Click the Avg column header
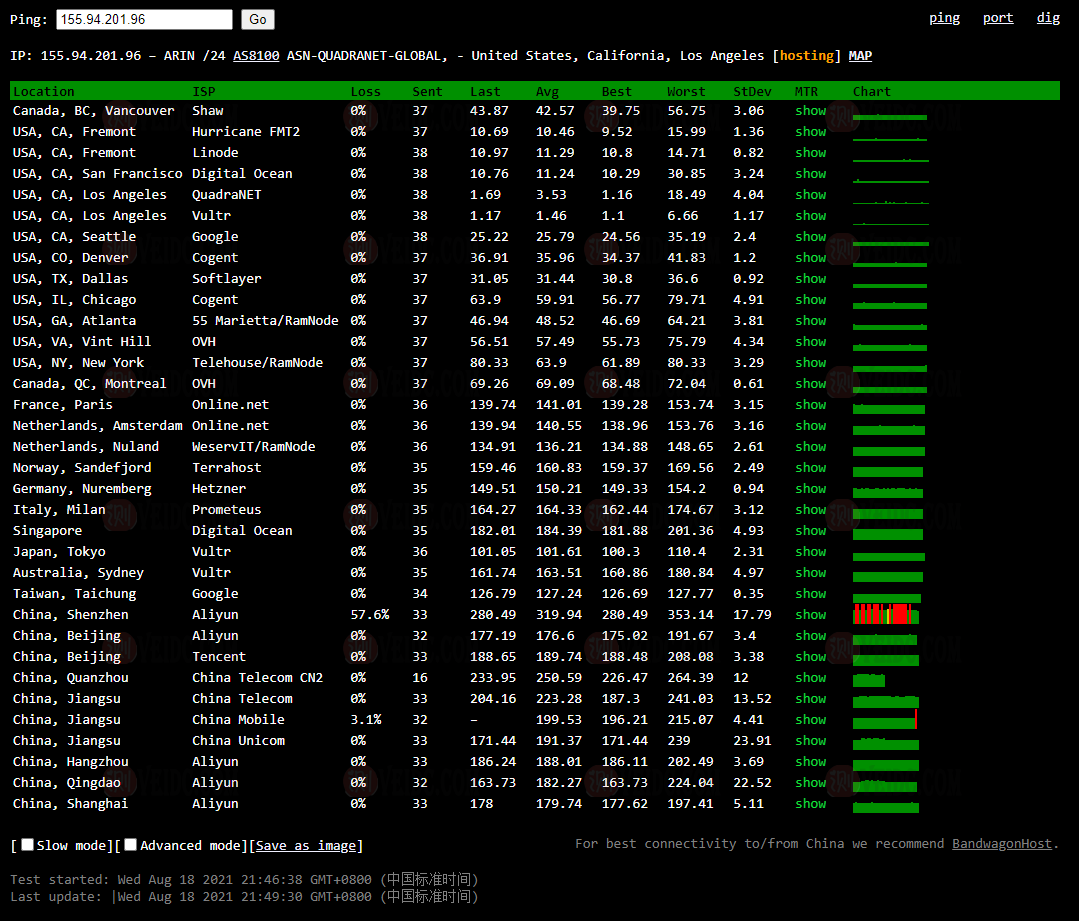 (547, 91)
